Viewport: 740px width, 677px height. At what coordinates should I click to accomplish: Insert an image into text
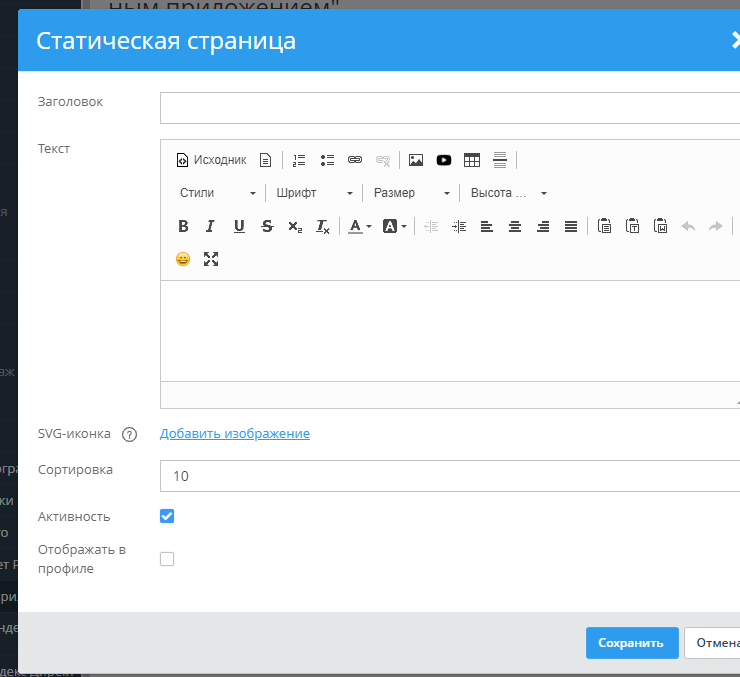pyautogui.click(x=416, y=160)
